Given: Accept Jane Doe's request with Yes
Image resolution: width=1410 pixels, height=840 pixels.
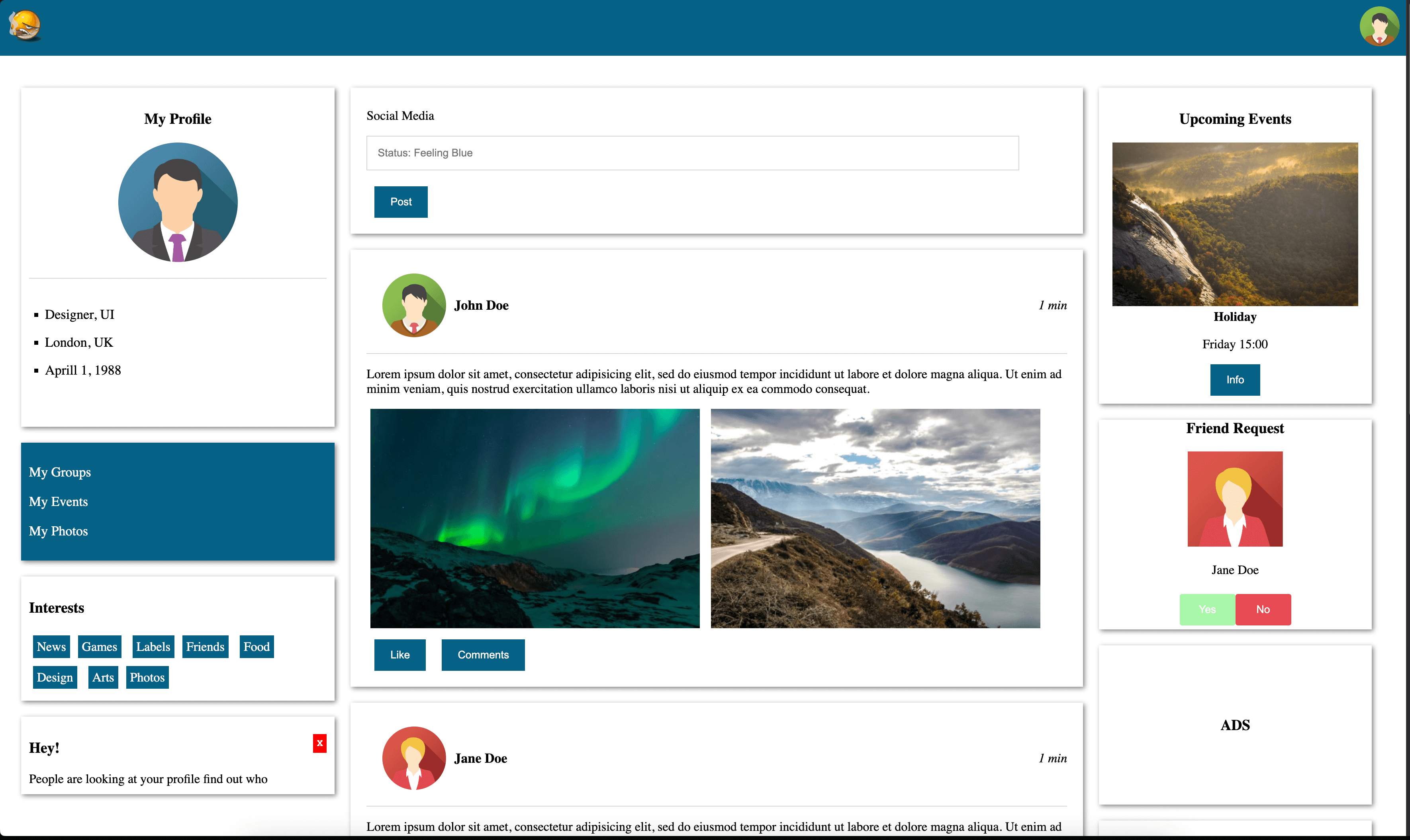Looking at the screenshot, I should [x=1207, y=609].
